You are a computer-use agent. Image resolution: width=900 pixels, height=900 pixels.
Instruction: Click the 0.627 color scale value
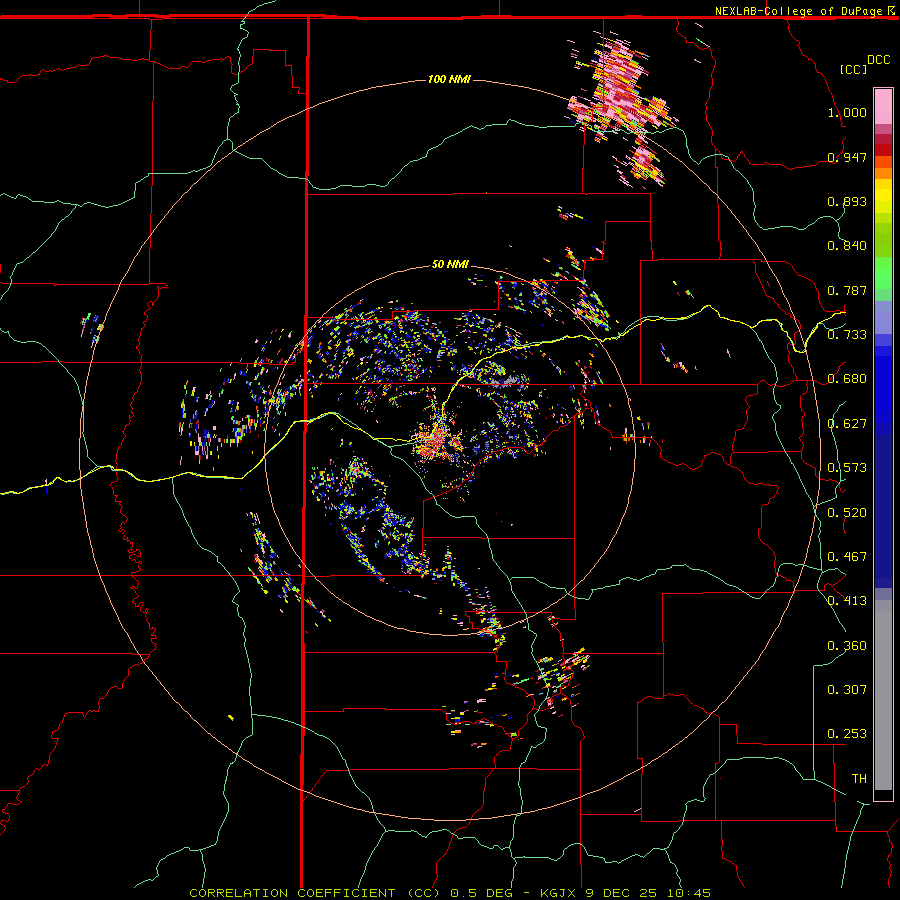tap(847, 424)
